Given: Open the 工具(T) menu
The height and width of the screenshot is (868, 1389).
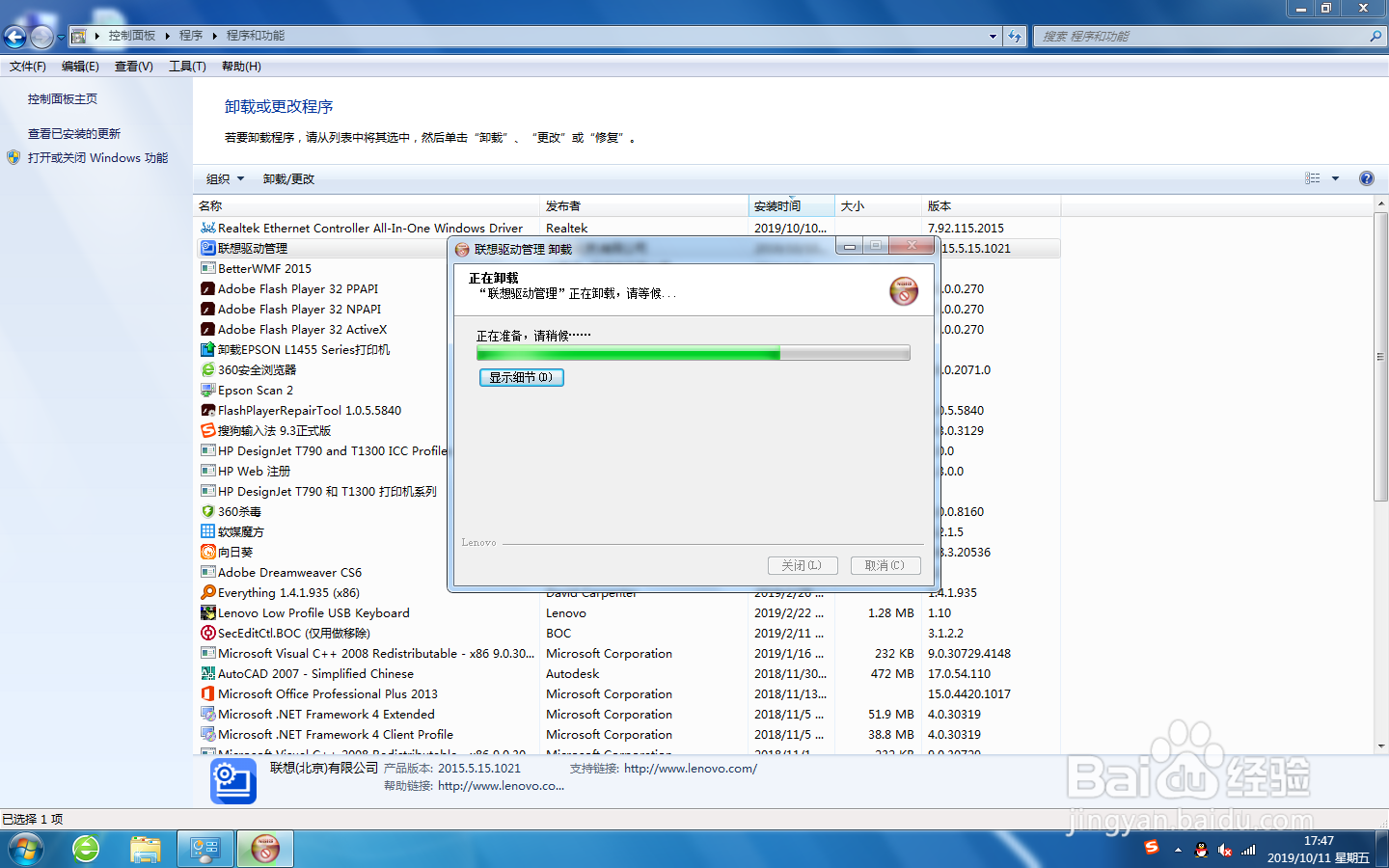Looking at the screenshot, I should (x=187, y=66).
